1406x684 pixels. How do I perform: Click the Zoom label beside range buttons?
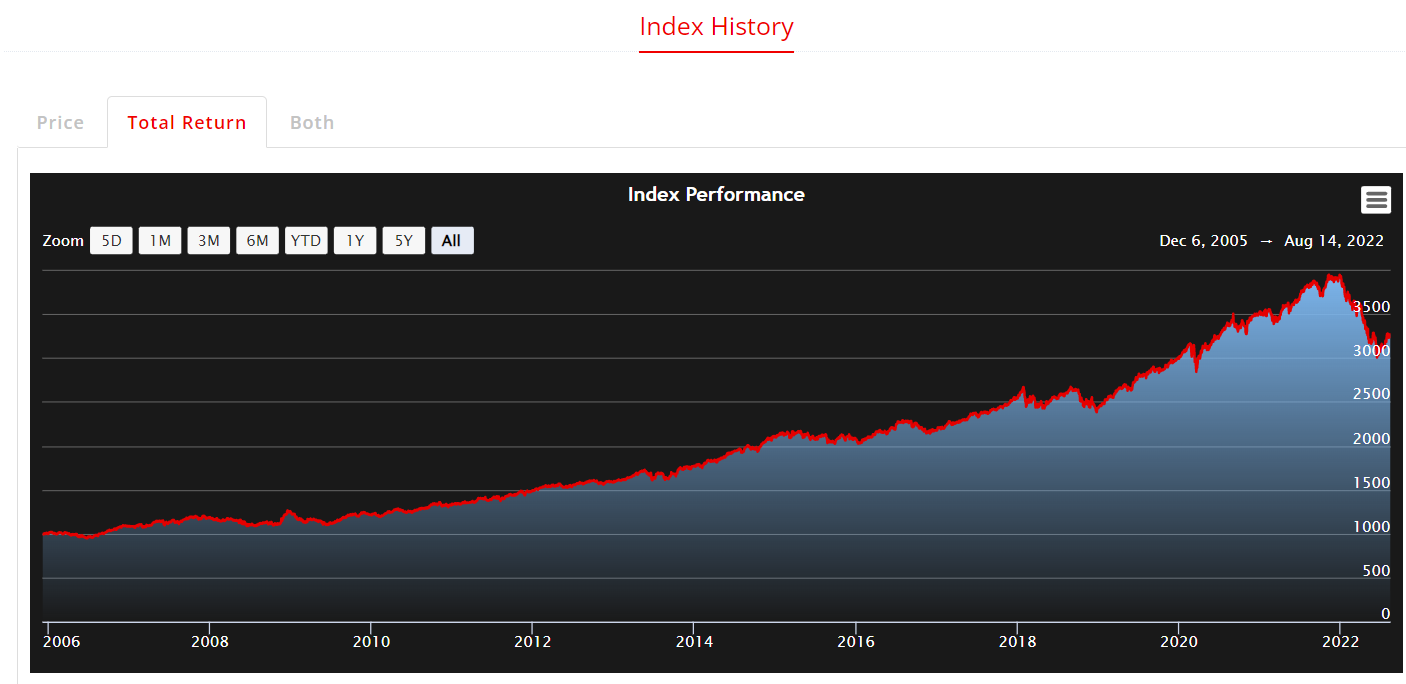click(63, 241)
